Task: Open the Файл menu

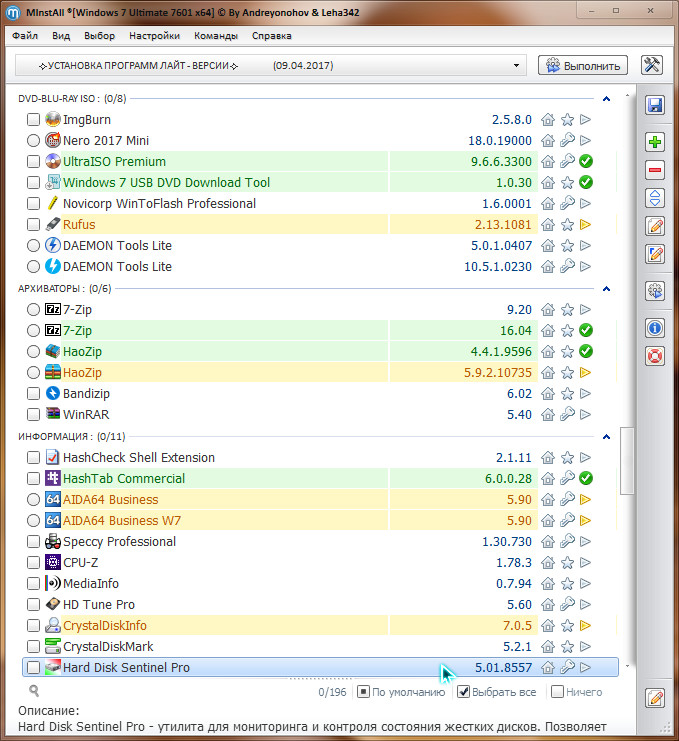Action: click(25, 36)
